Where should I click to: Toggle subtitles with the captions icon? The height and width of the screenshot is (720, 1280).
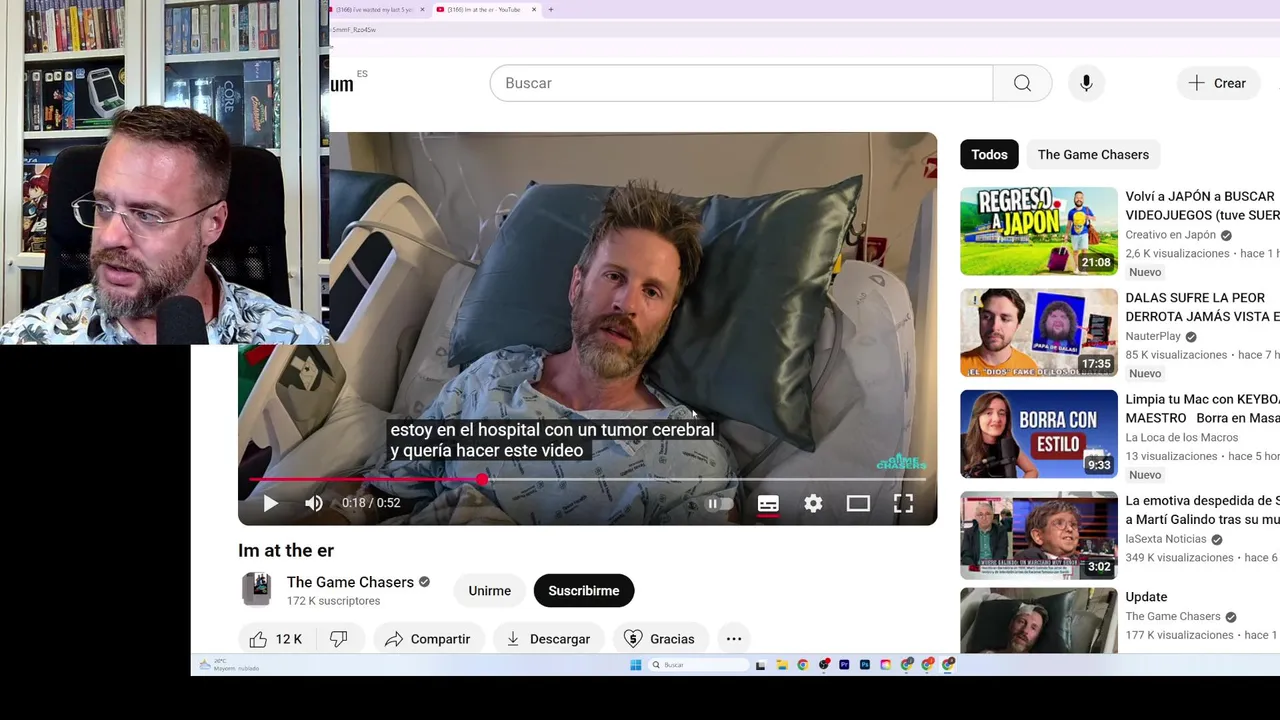pos(768,503)
